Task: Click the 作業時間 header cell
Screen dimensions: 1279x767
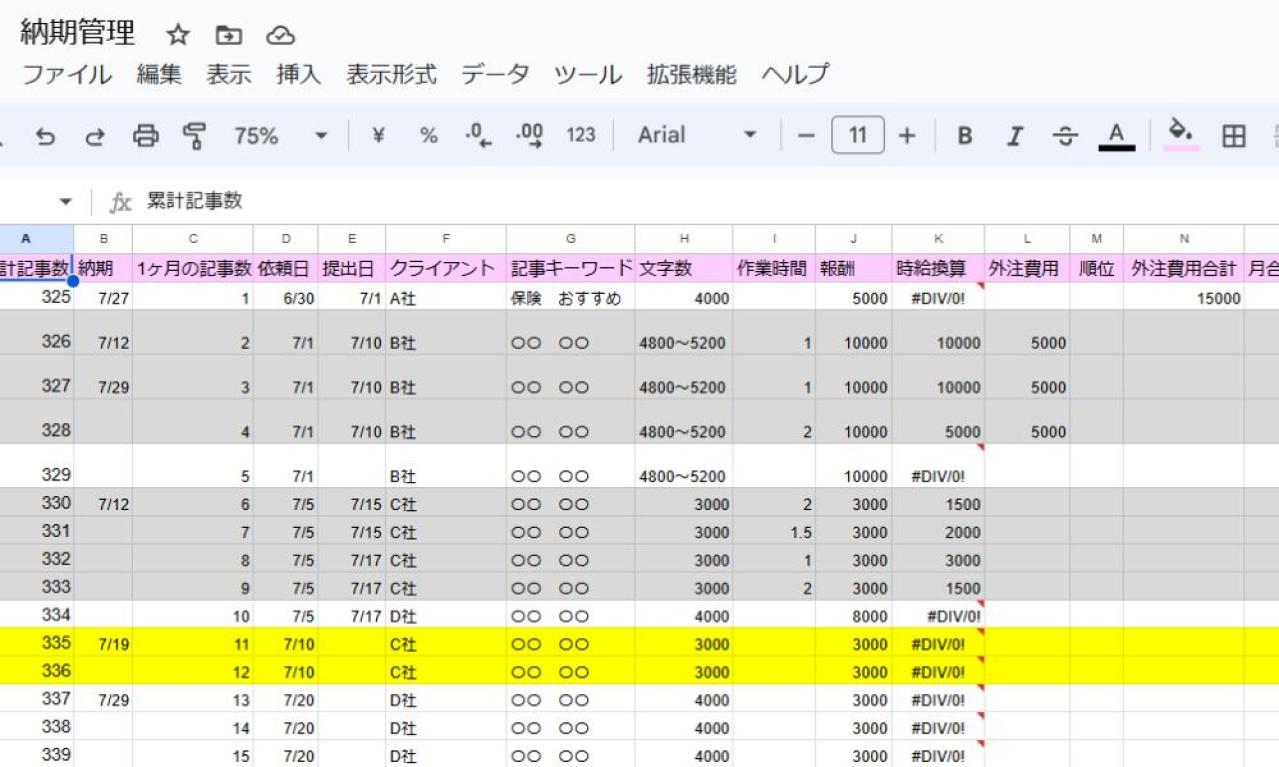Action: click(x=774, y=268)
